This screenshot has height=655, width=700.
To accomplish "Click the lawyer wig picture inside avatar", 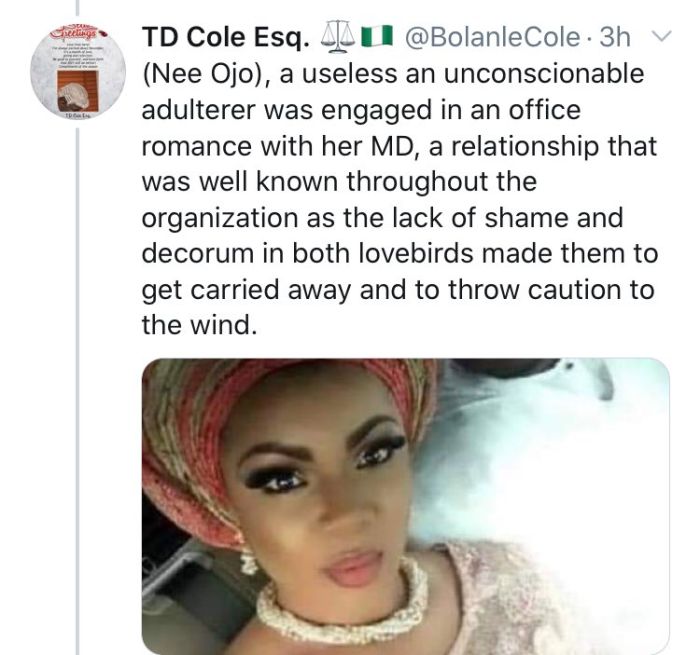I will coord(78,92).
